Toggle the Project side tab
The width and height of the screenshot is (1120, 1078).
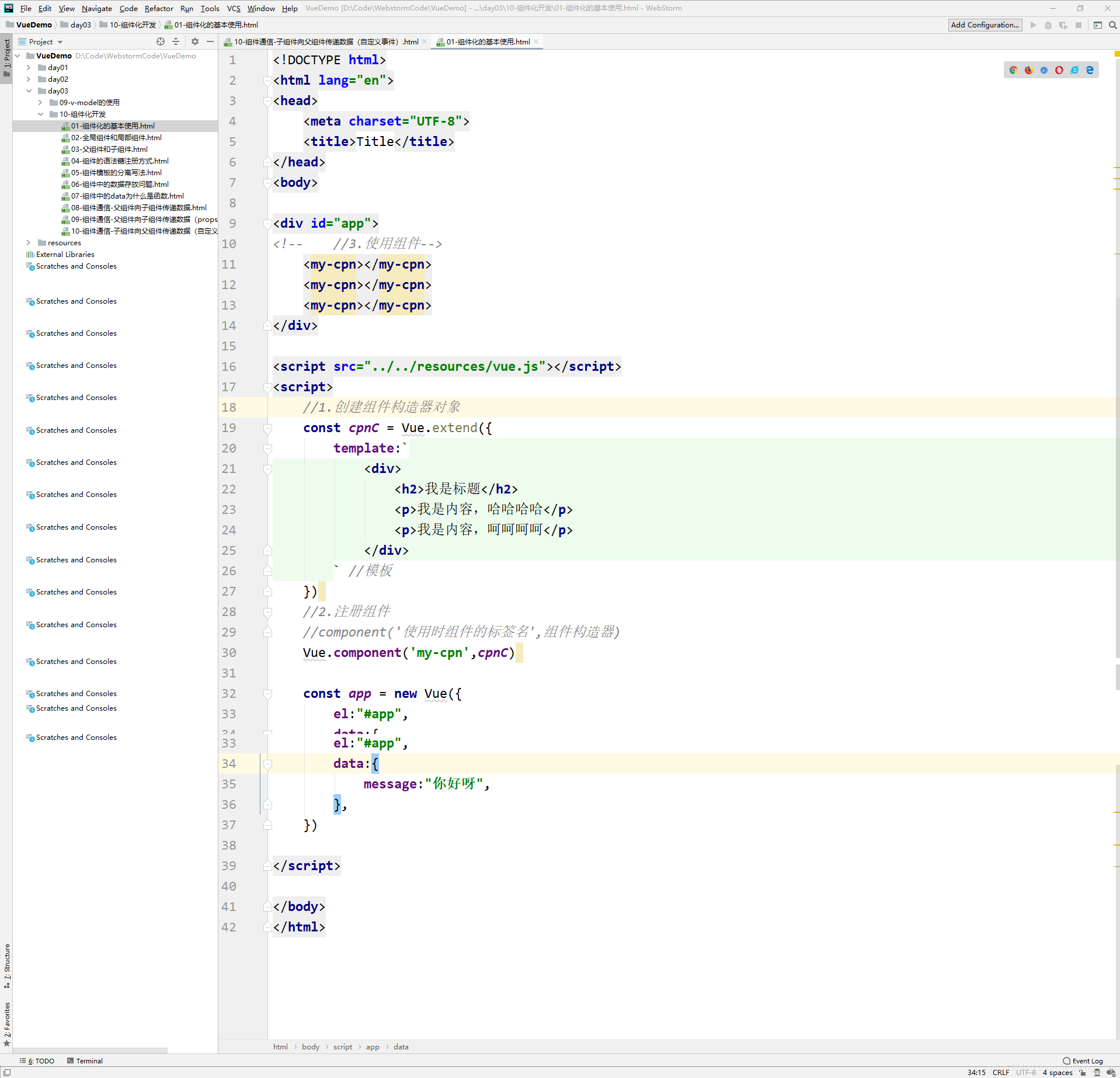pos(7,58)
